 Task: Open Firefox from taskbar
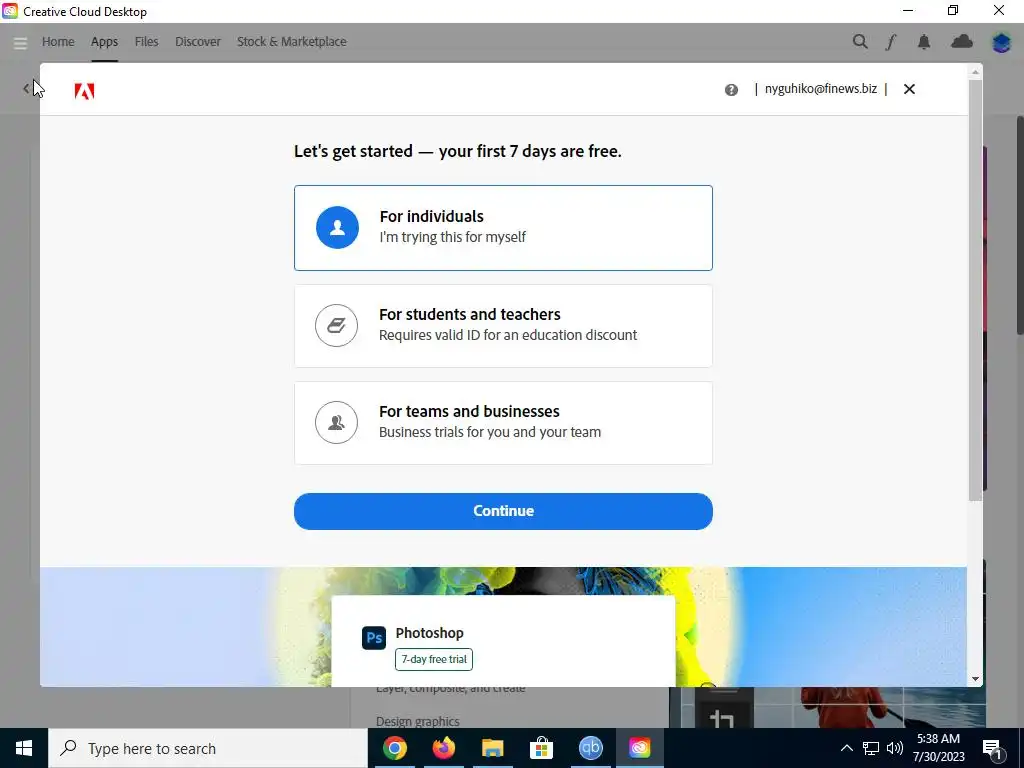tap(444, 748)
